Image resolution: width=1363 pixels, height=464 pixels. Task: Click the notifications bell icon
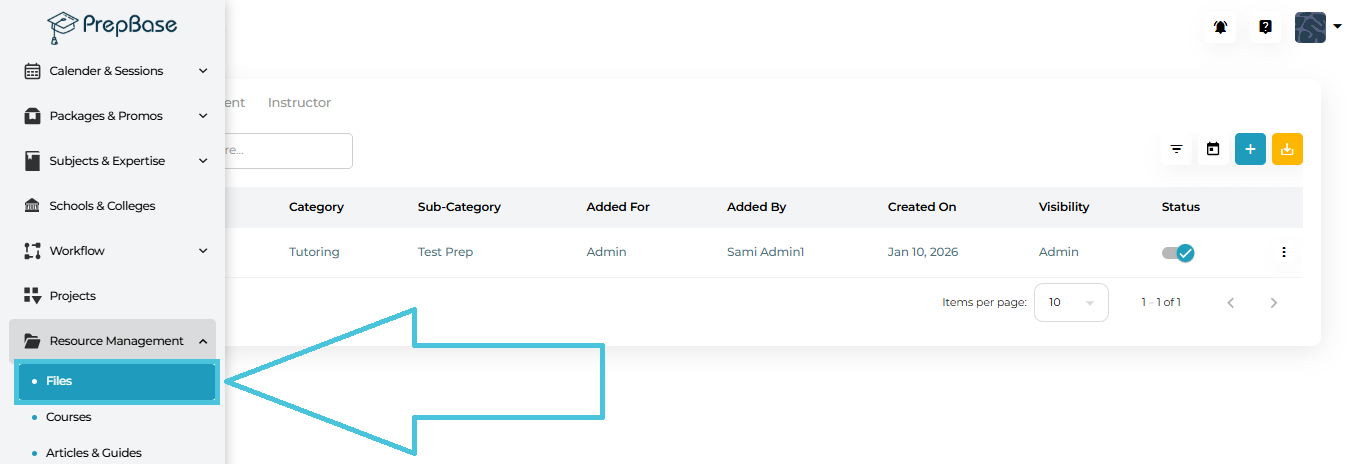tap(1220, 27)
